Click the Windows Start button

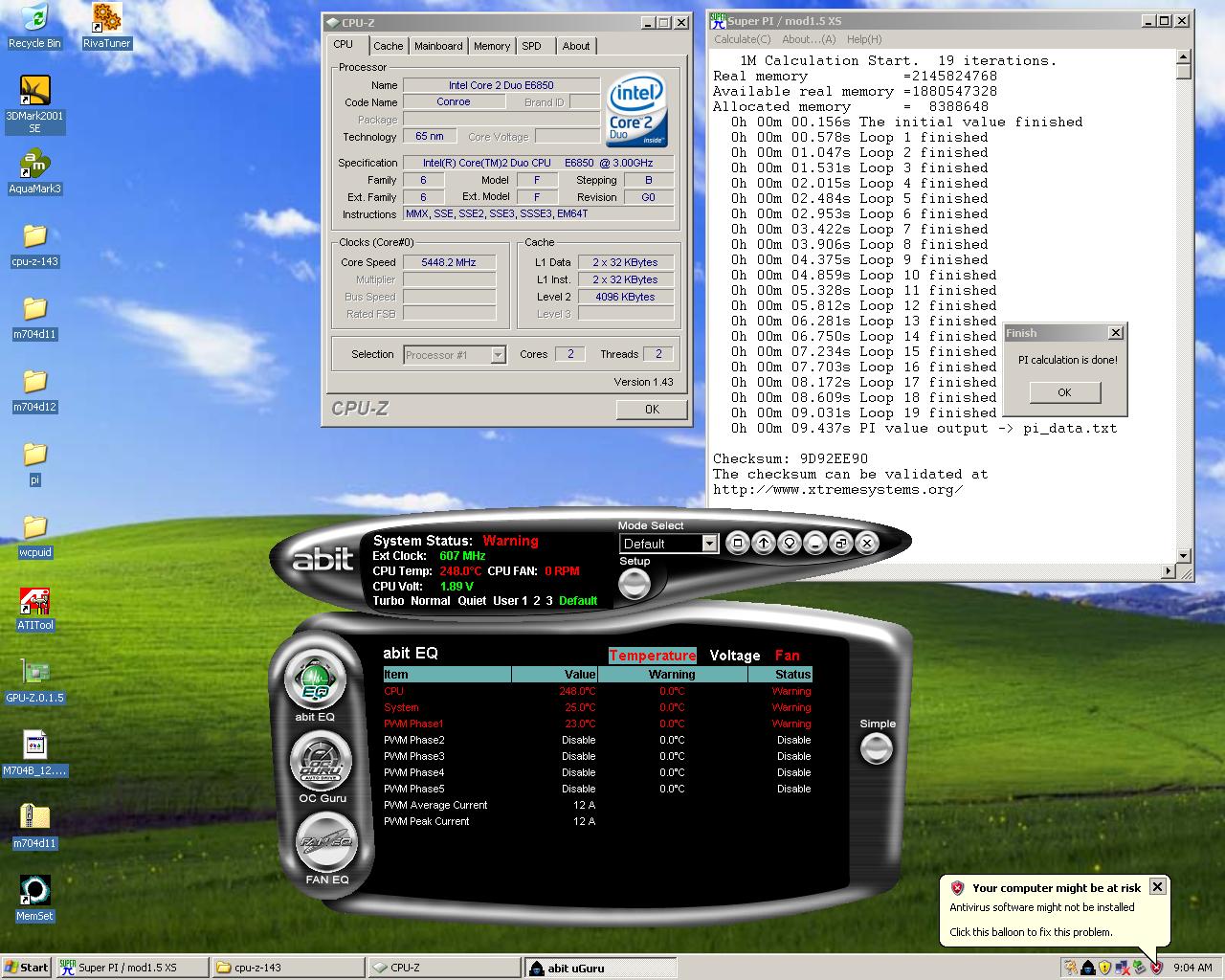(x=27, y=968)
